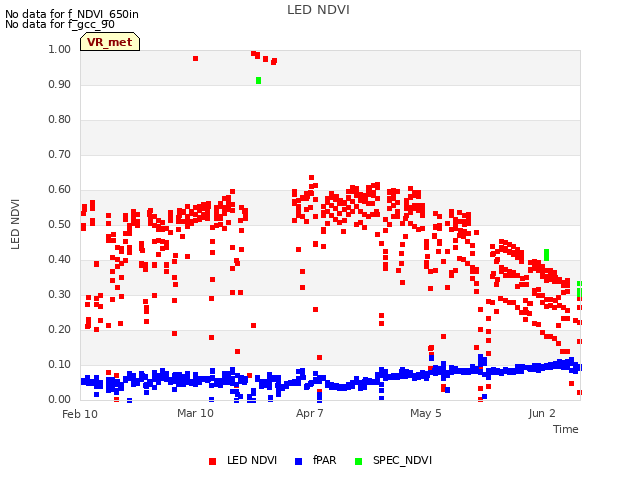The image size is (640, 480).
Task: Click the fPAR blue legend swatch
Action: [x=298, y=461]
